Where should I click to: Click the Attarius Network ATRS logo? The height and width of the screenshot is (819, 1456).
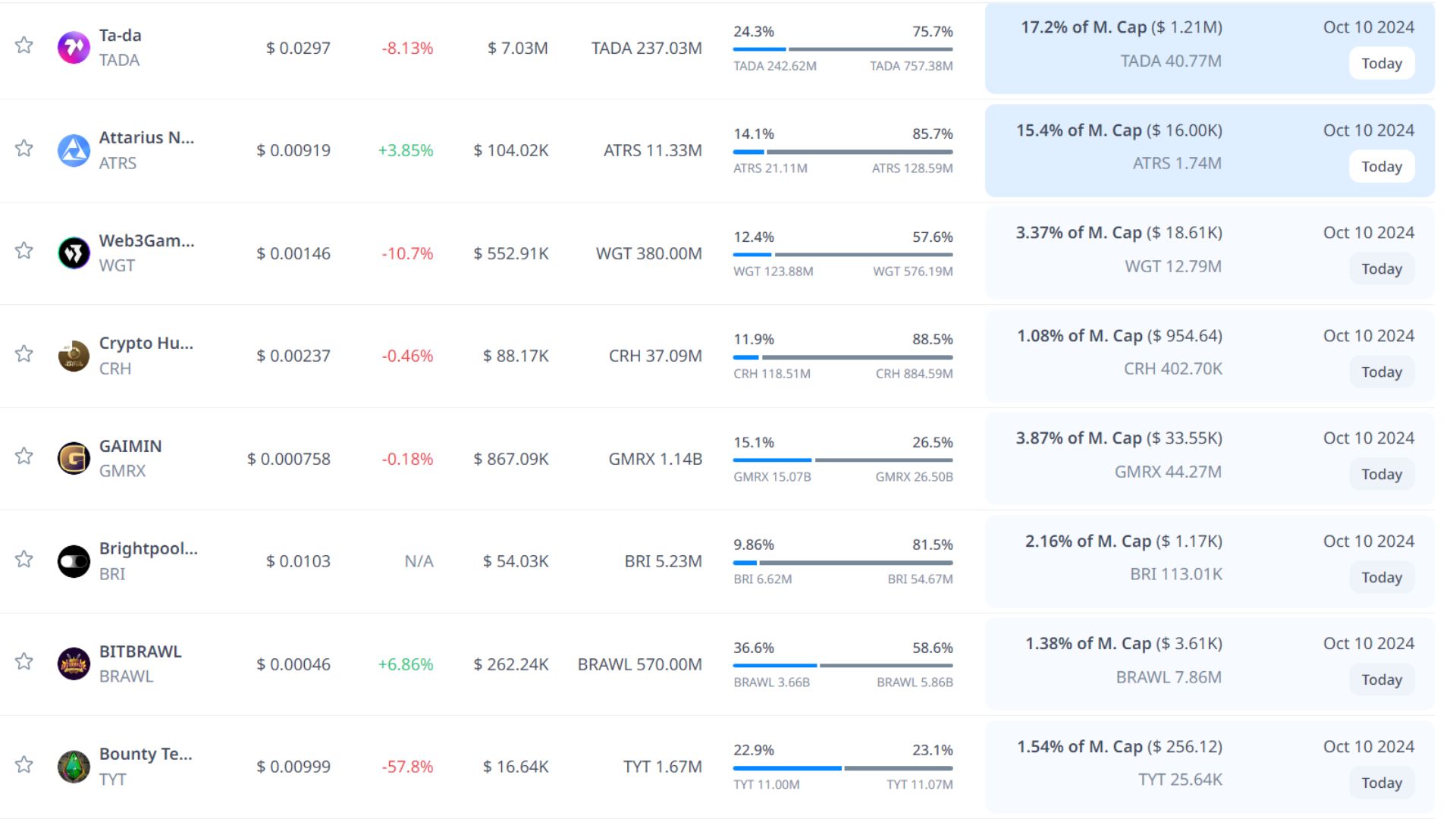point(74,150)
